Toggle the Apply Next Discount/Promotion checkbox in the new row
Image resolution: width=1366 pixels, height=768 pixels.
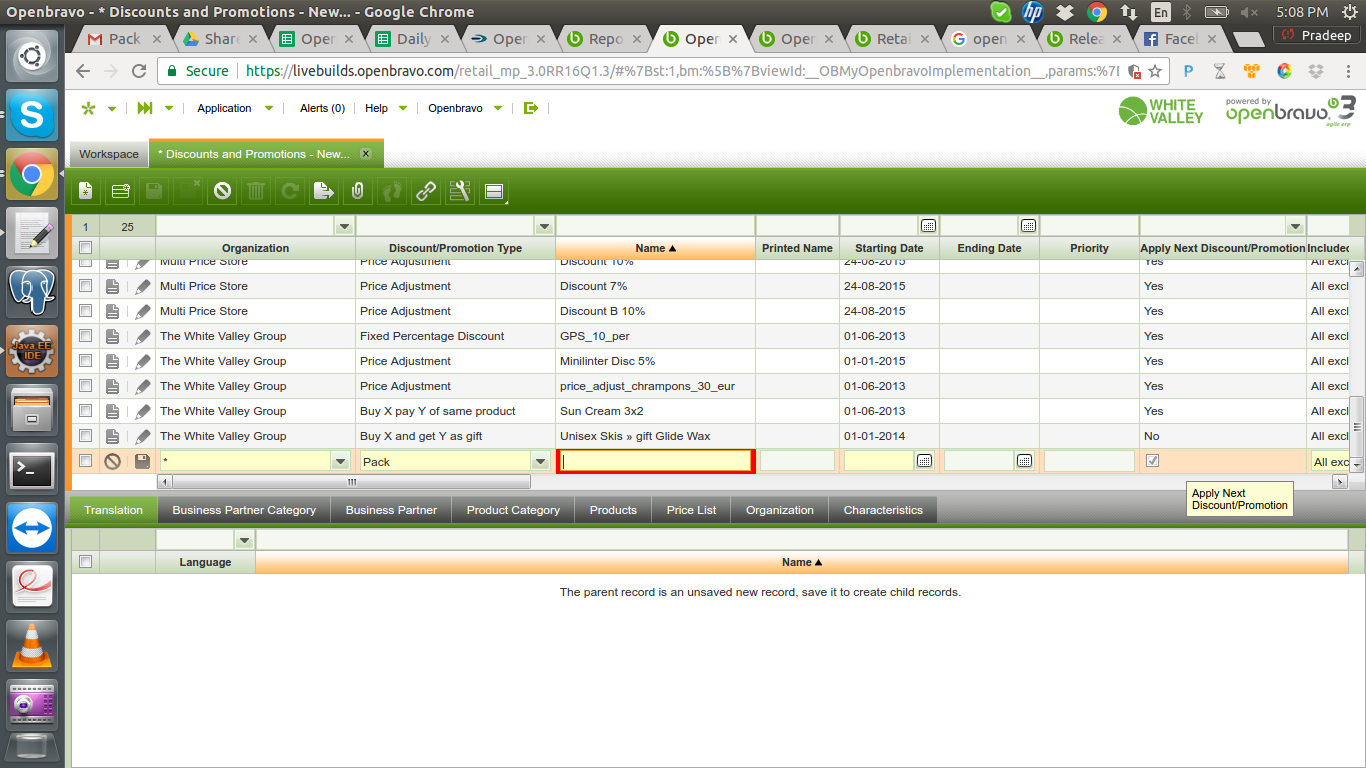[1152, 461]
